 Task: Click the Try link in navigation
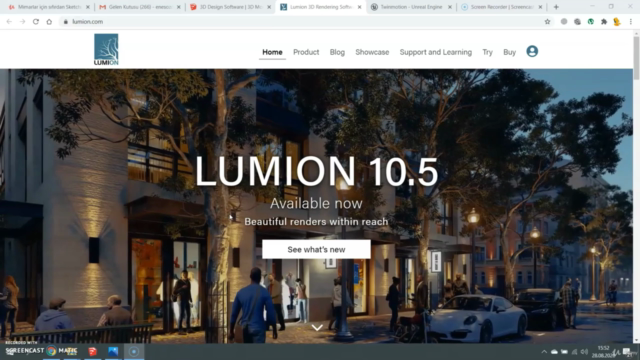(x=487, y=52)
